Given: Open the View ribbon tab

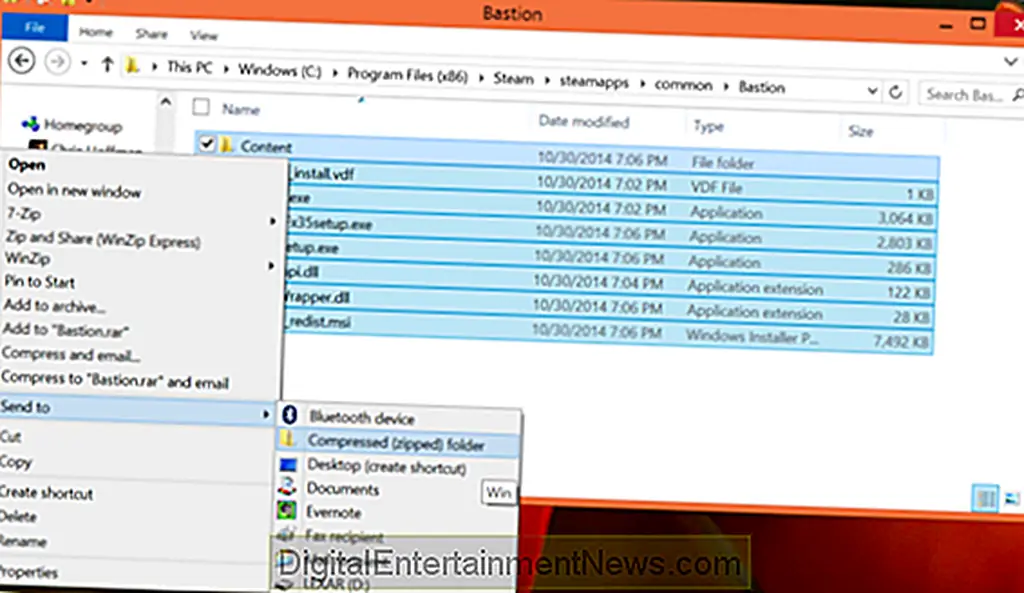Looking at the screenshot, I should click(204, 35).
